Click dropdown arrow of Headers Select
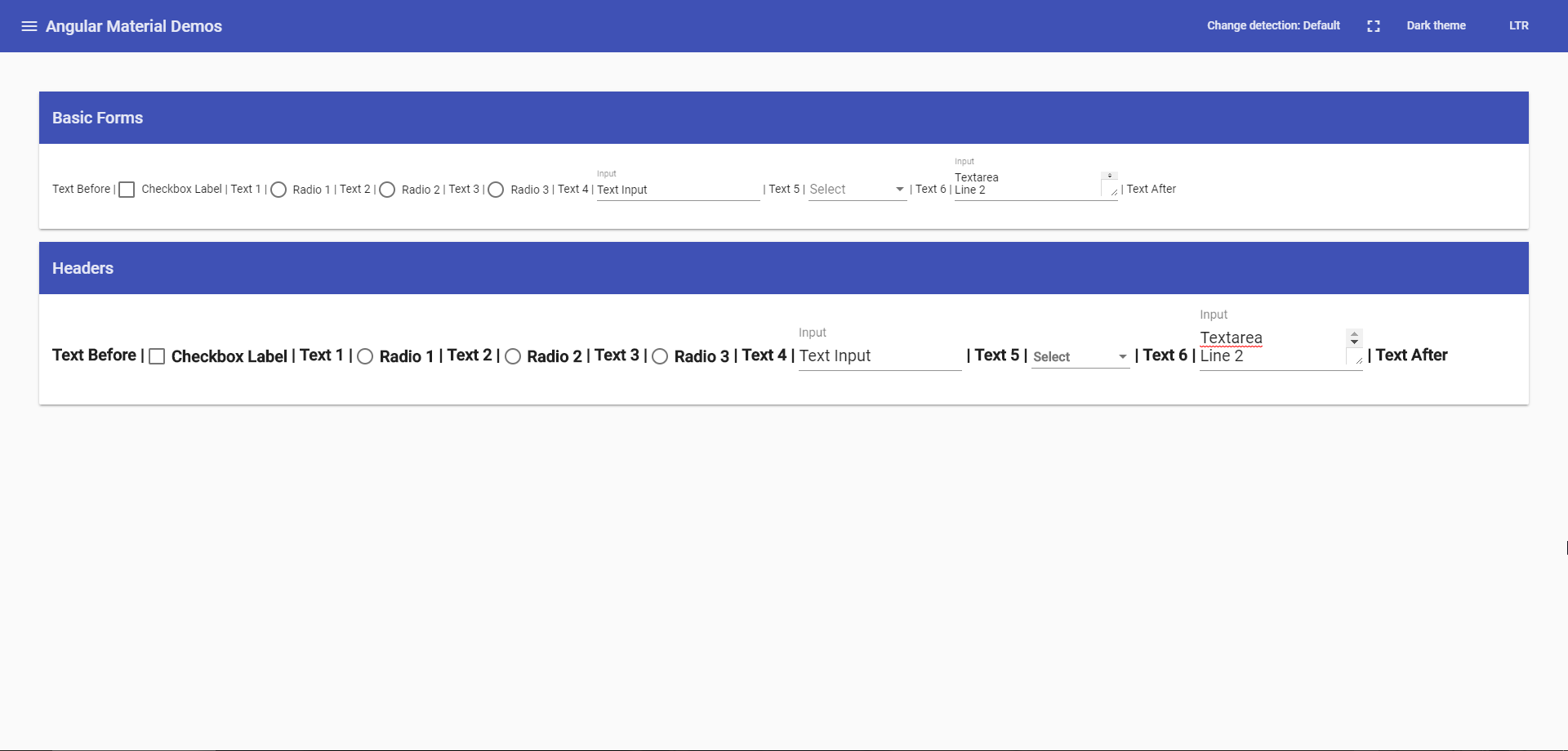The width and height of the screenshot is (1568, 751). pyautogui.click(x=1123, y=357)
